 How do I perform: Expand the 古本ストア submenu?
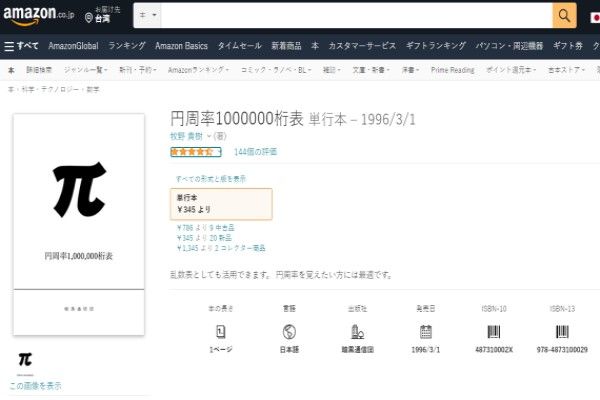pos(567,70)
